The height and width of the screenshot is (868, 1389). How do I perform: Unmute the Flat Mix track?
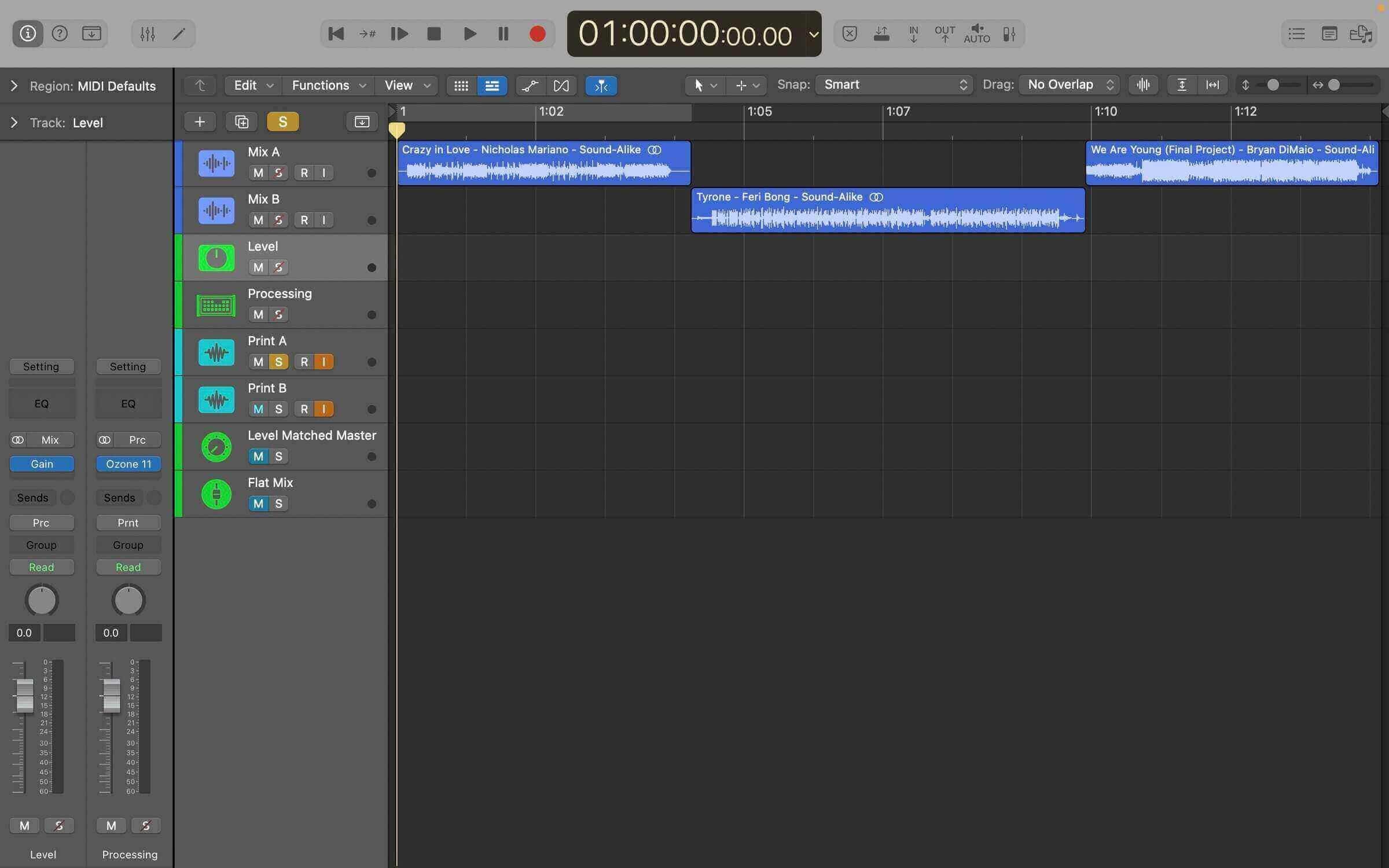258,503
